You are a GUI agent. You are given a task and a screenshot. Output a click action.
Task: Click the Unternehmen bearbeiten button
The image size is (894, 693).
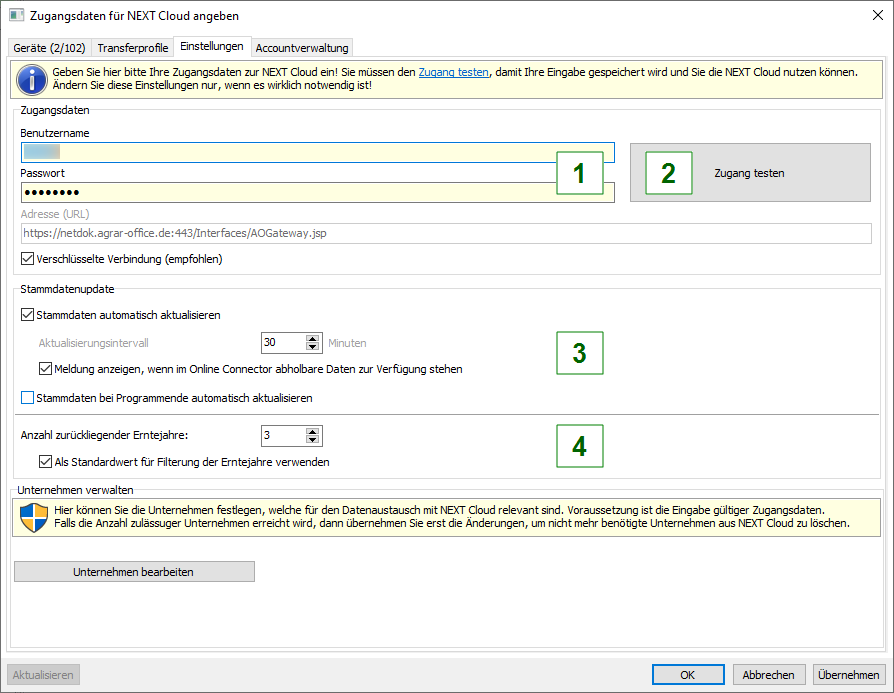coord(134,572)
